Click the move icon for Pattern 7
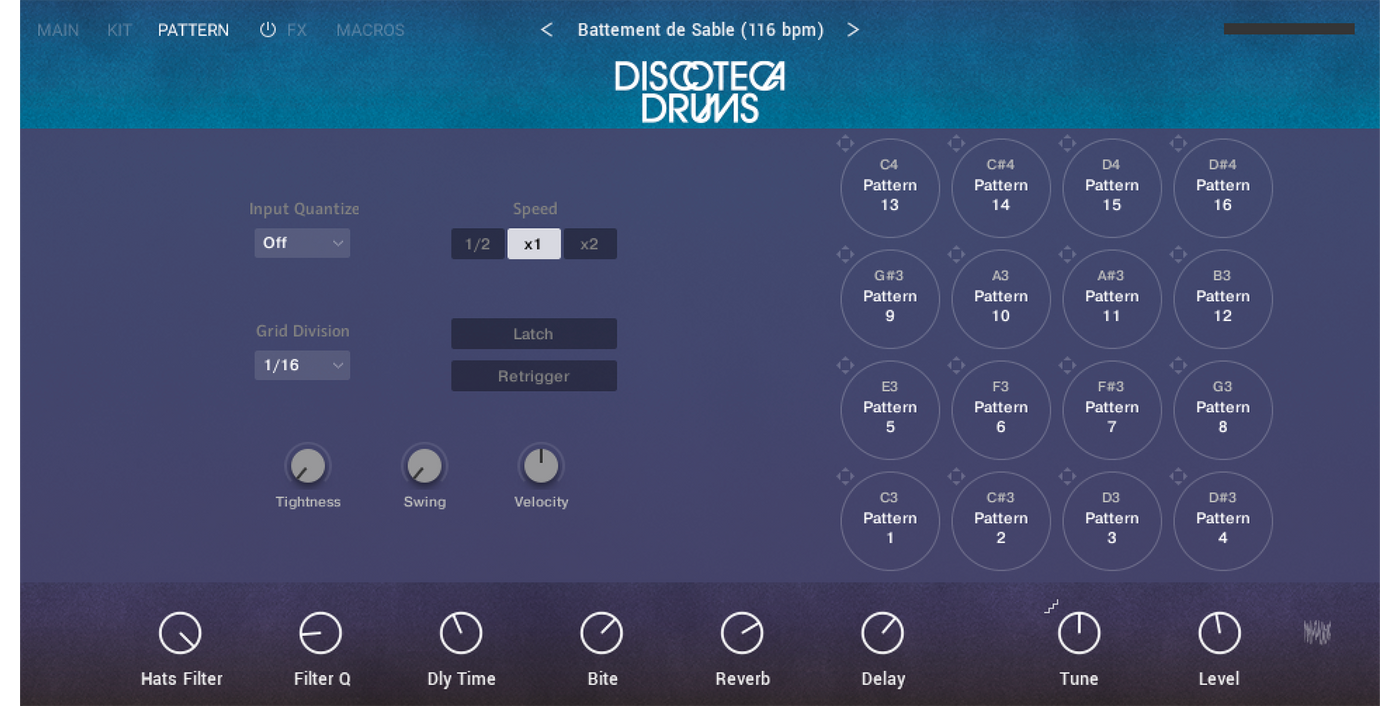1400x706 pixels. pos(1067,365)
